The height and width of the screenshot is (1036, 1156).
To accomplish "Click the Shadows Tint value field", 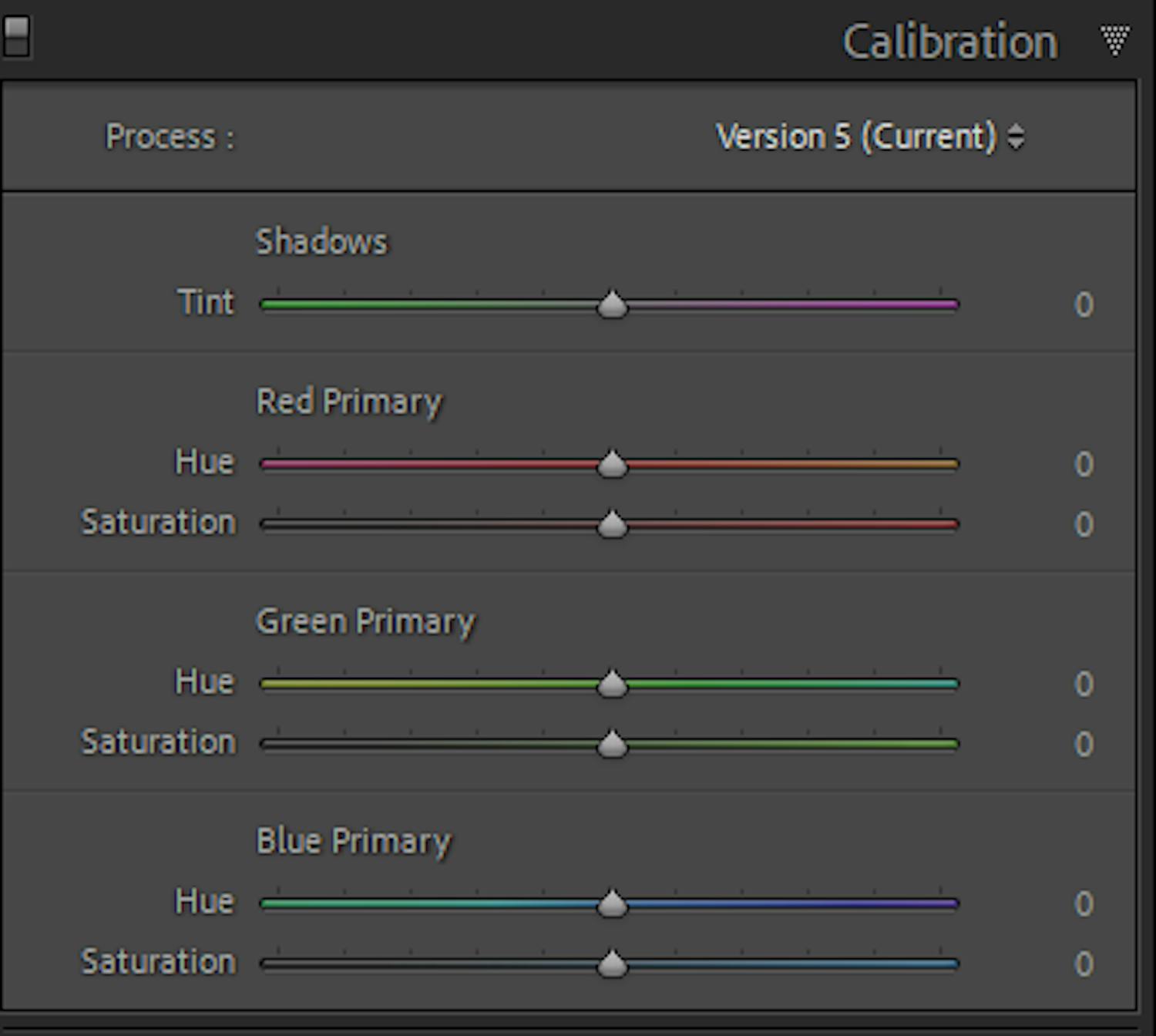I will (x=1083, y=305).
